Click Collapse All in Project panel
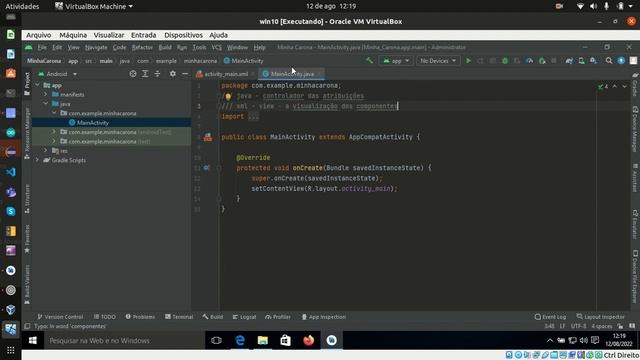The height and width of the screenshot is (360, 640). [x=158, y=74]
